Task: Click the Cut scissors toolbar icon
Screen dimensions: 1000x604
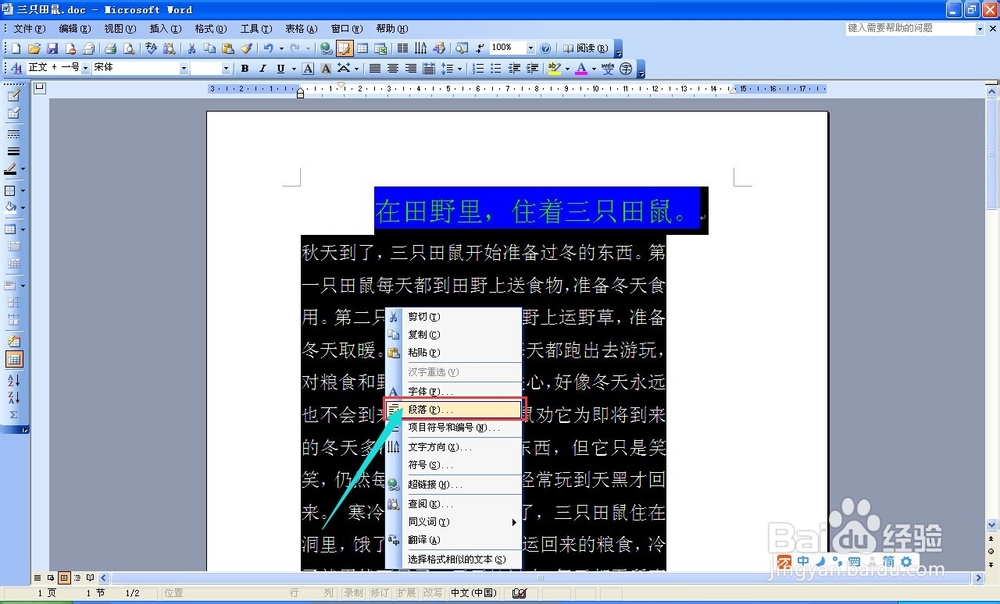Action: click(x=191, y=48)
